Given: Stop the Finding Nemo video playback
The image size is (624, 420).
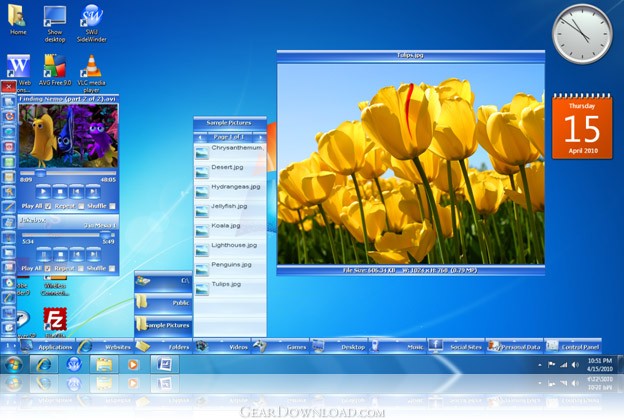Looking at the screenshot, I should pyautogui.click(x=60, y=191).
